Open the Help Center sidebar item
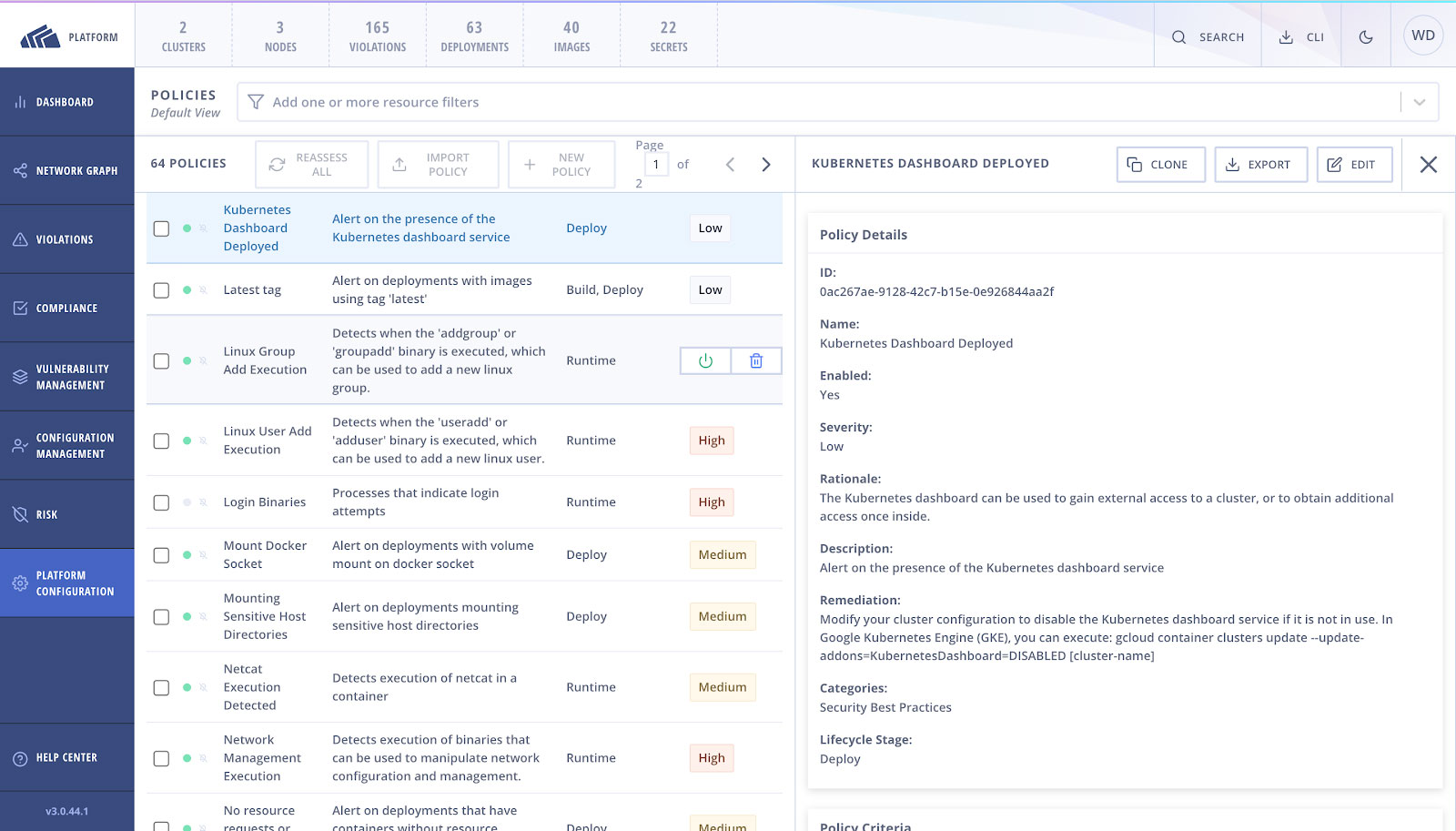Screen dimensions: 1456x831 click(x=67, y=757)
